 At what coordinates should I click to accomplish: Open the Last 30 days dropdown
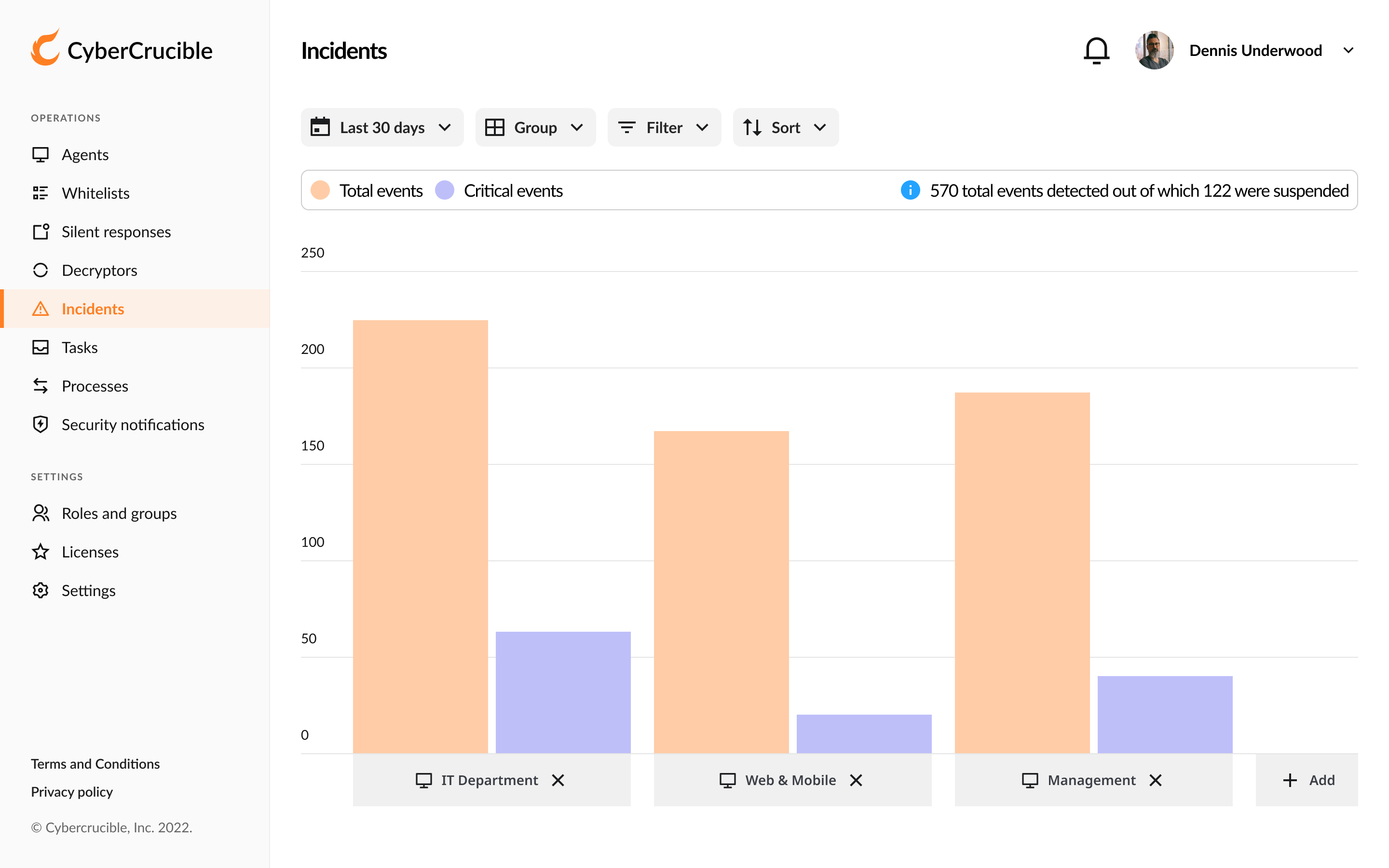tap(381, 127)
